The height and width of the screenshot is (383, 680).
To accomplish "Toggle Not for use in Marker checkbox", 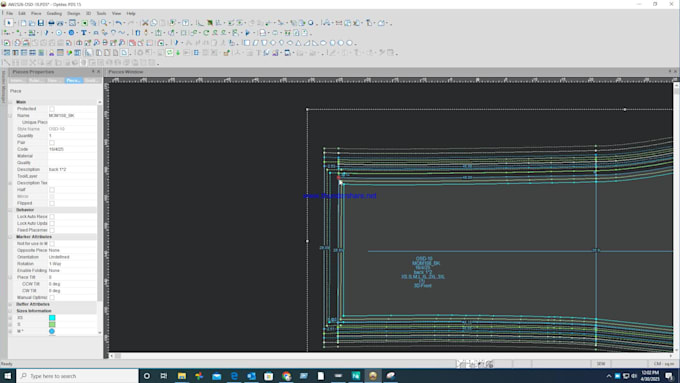I will click(x=52, y=243).
